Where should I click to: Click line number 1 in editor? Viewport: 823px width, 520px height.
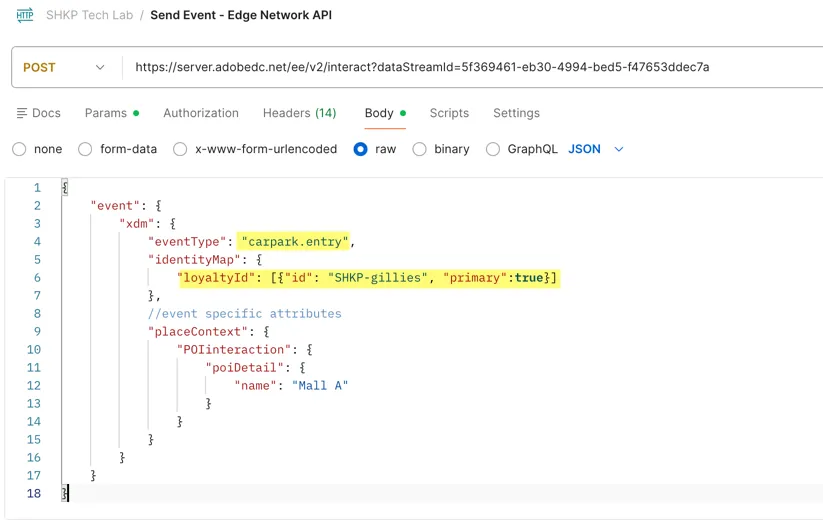click(37, 188)
